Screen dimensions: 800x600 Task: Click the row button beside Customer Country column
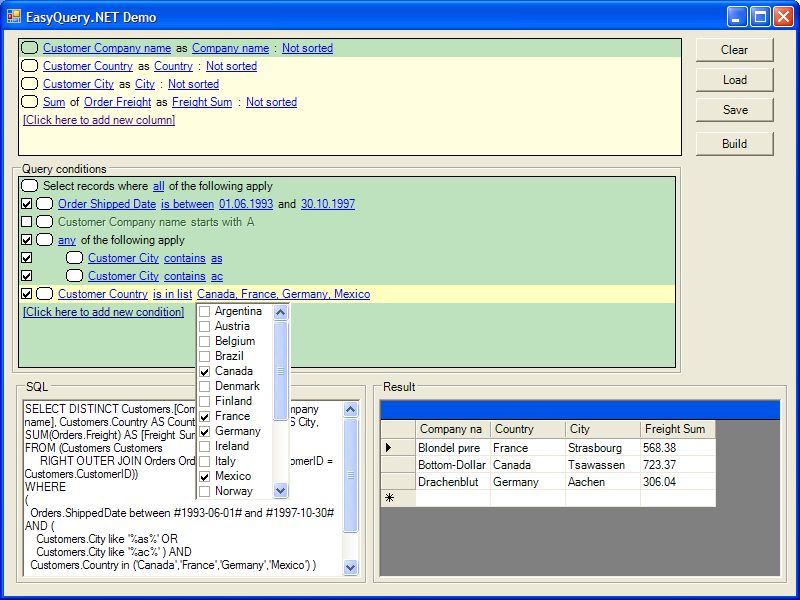pyautogui.click(x=30, y=66)
